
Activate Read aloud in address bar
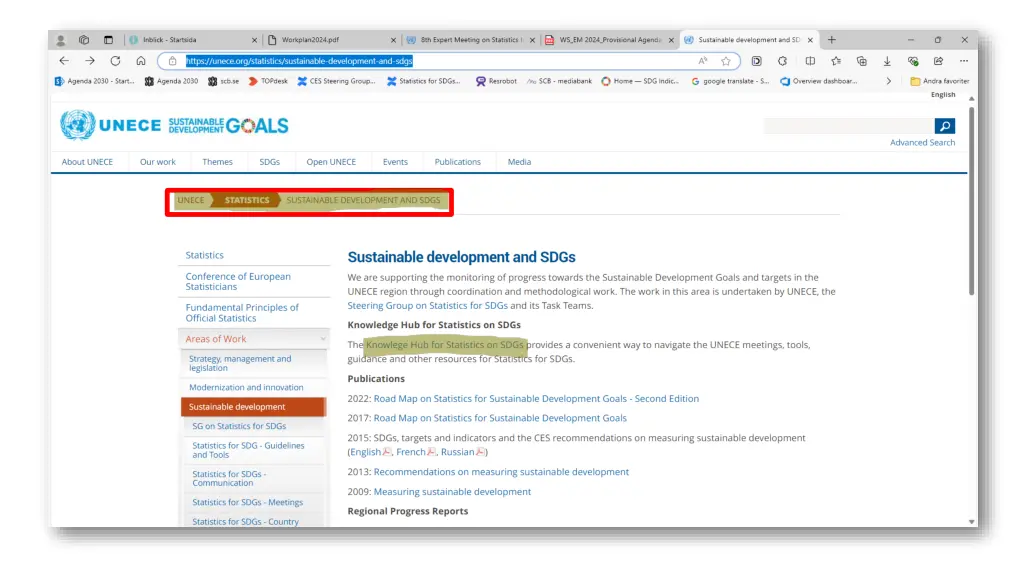tap(703, 61)
